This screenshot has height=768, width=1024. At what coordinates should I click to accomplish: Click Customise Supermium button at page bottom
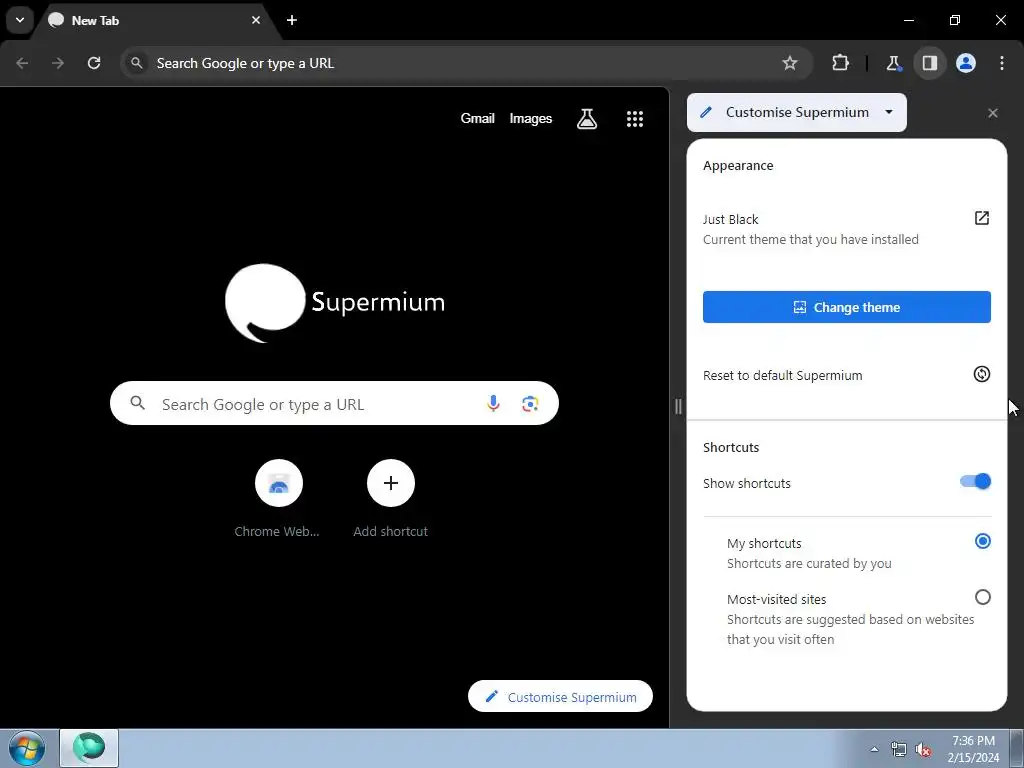pyautogui.click(x=560, y=697)
